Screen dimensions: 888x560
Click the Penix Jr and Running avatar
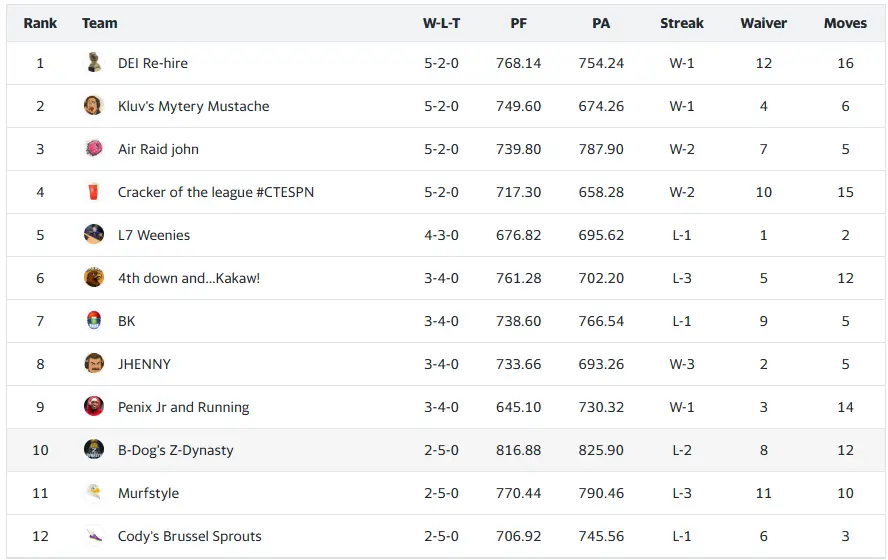(94, 407)
